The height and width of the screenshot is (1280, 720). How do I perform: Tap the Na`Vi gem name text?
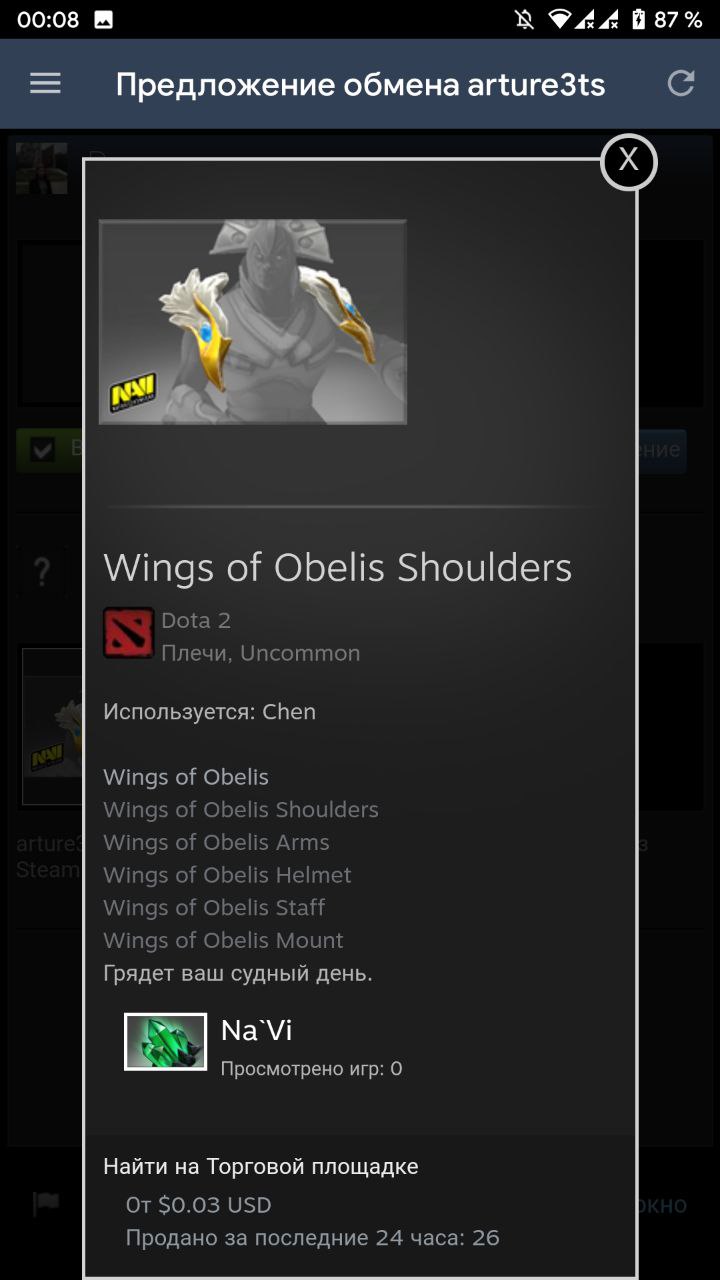[x=257, y=1030]
